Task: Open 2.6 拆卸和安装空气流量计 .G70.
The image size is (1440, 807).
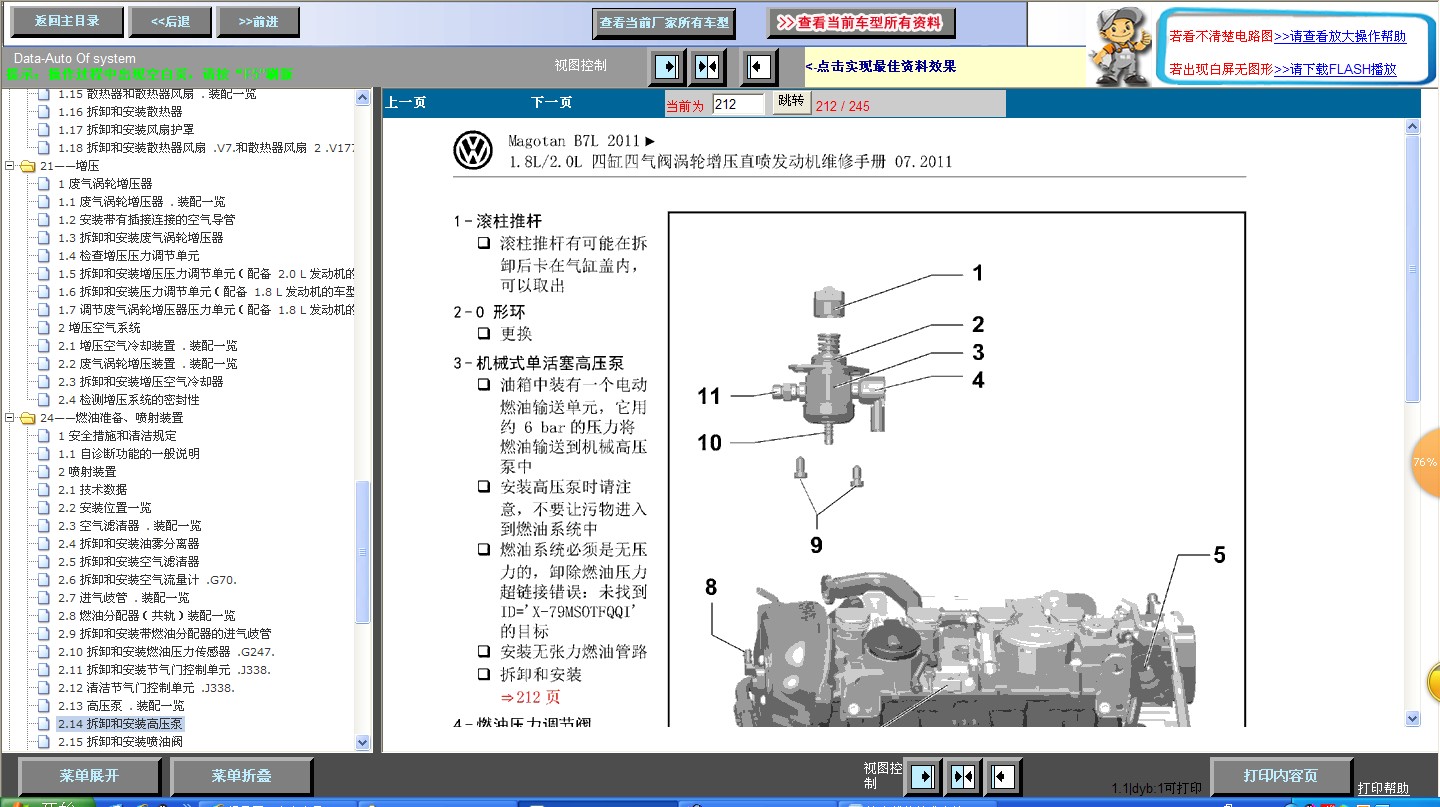Action: click(147, 580)
